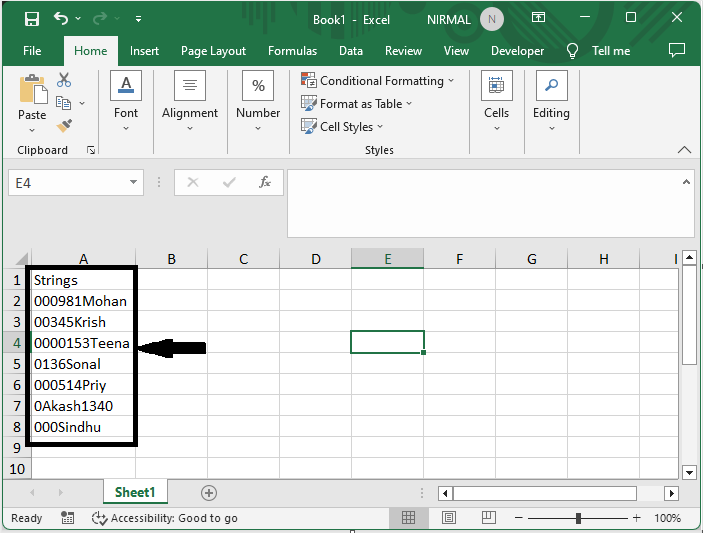Viewport: 703px width, 533px height.
Task: Open the View tab
Action: click(x=456, y=51)
